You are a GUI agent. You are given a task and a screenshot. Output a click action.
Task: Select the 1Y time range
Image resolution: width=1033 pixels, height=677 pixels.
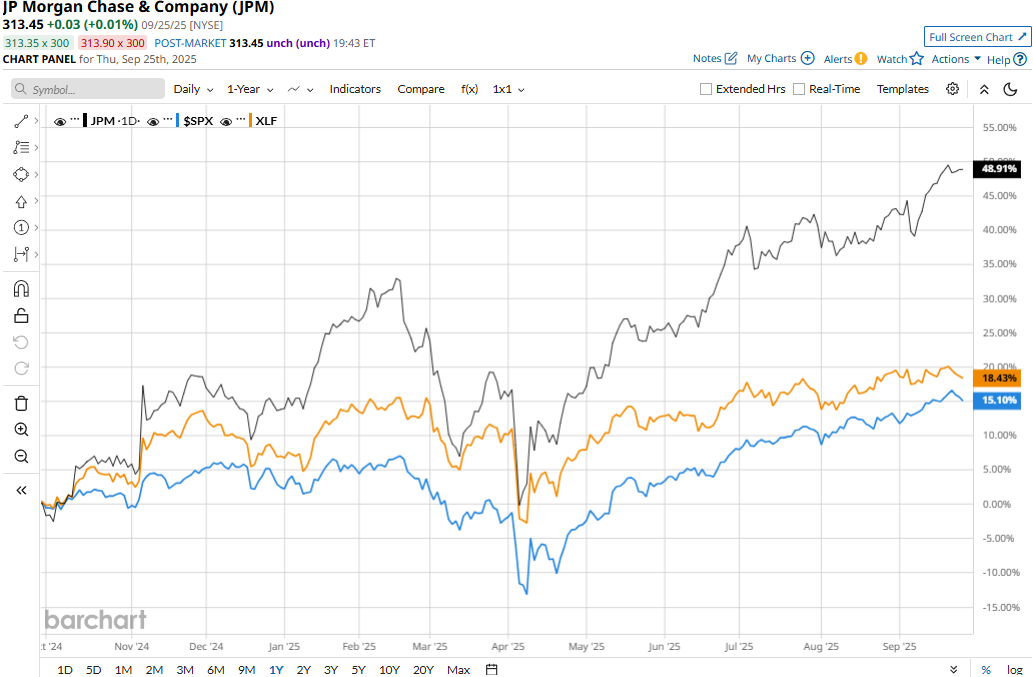coord(276,670)
